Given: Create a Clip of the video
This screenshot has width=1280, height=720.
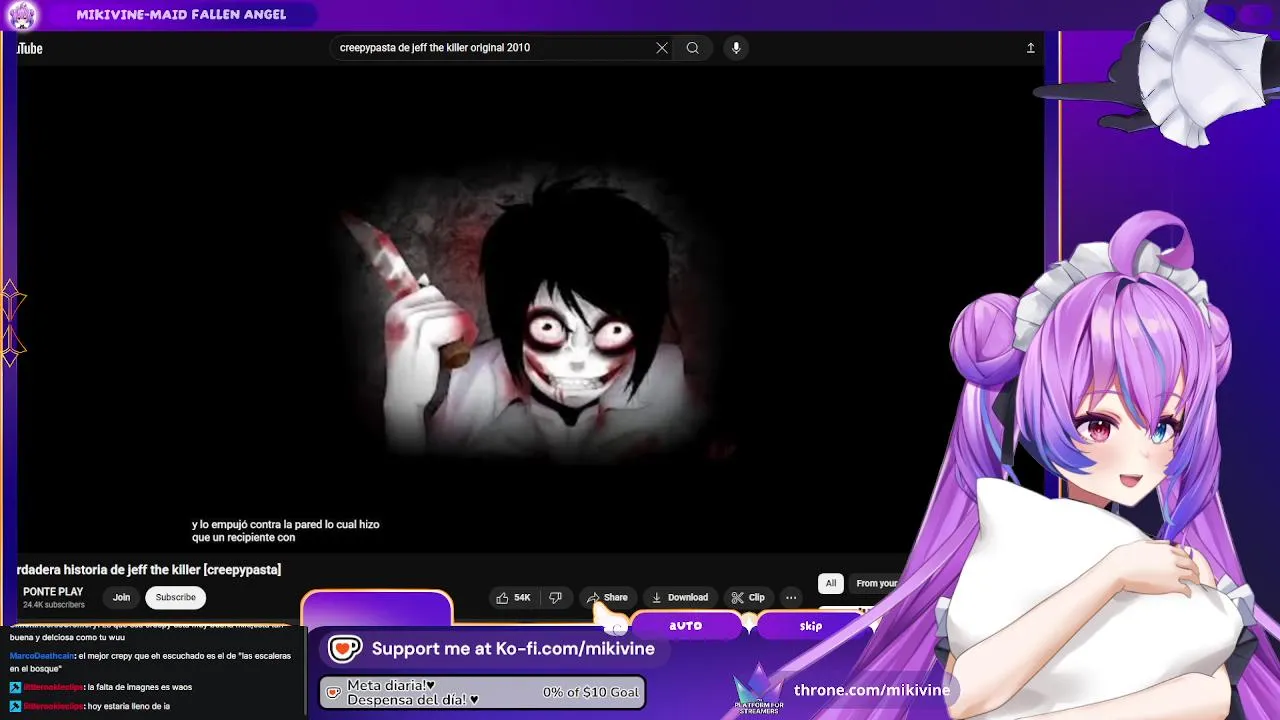Looking at the screenshot, I should 748,598.
